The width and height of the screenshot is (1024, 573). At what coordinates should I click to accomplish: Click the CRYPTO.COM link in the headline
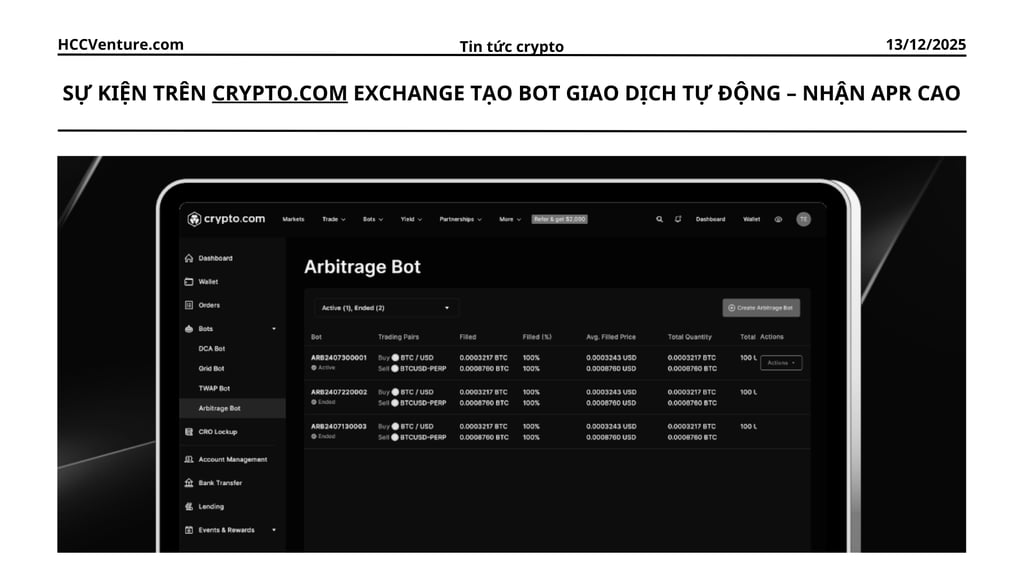point(280,93)
